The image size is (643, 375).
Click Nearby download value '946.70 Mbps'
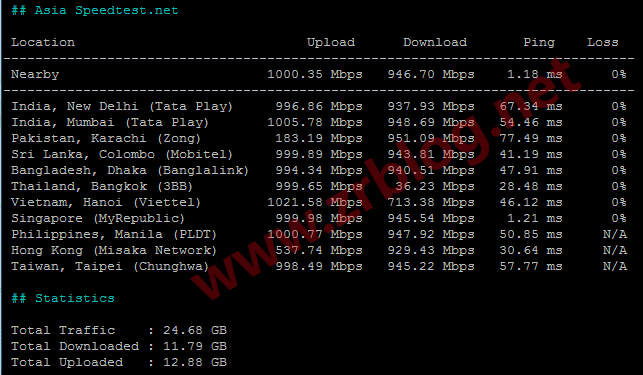pyautogui.click(x=431, y=74)
